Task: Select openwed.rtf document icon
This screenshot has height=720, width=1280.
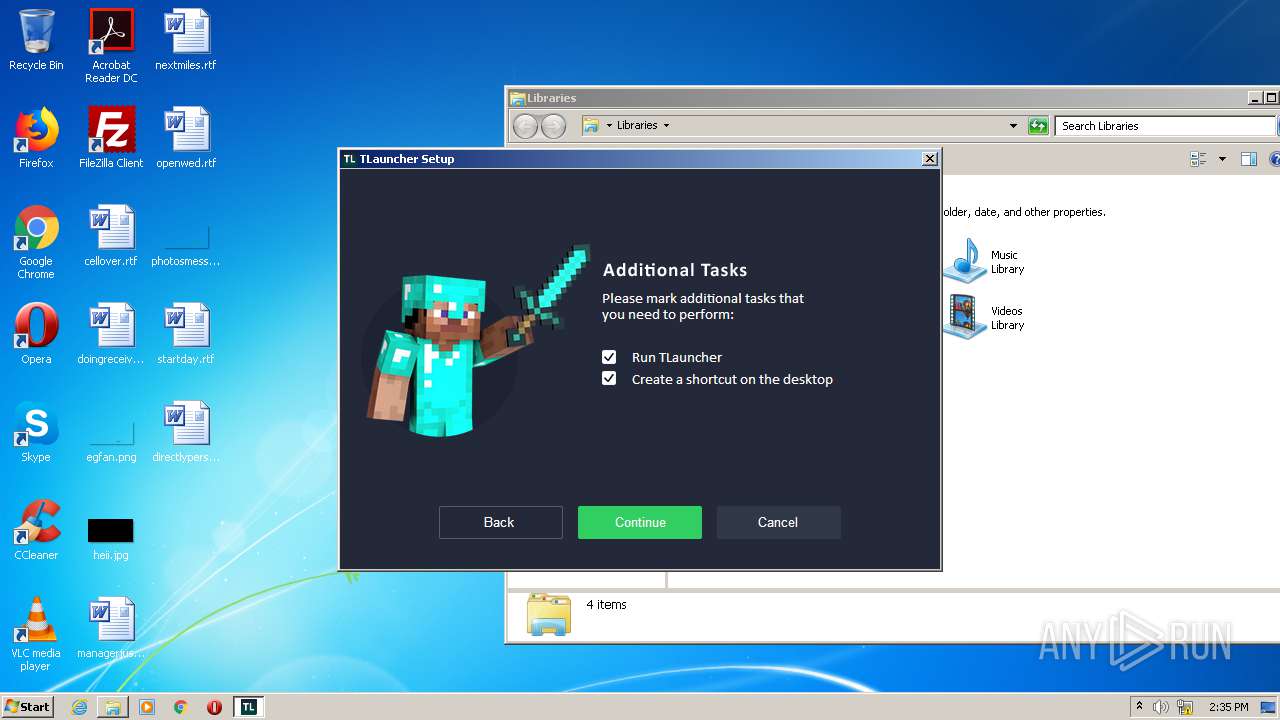Action: 186,139
